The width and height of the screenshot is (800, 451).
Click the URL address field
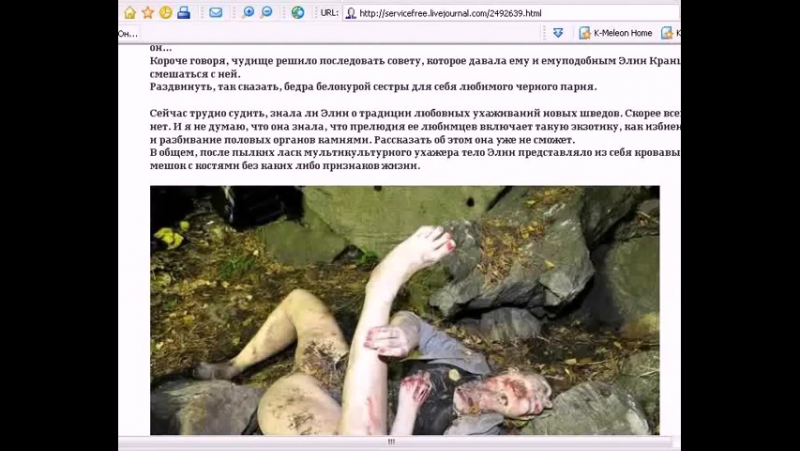point(500,13)
